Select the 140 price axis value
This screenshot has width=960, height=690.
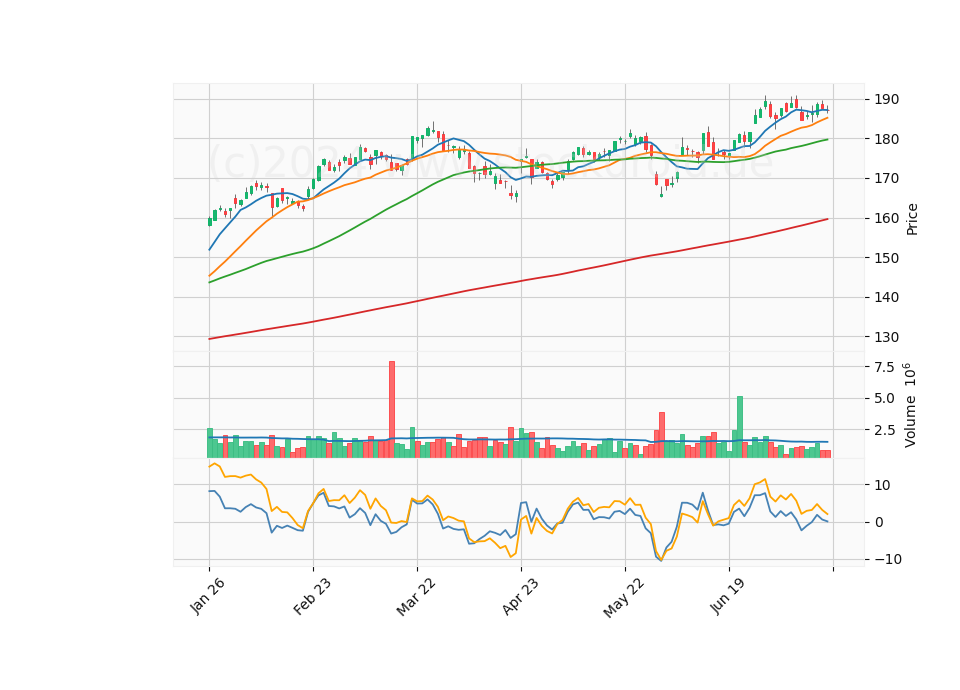(887, 297)
